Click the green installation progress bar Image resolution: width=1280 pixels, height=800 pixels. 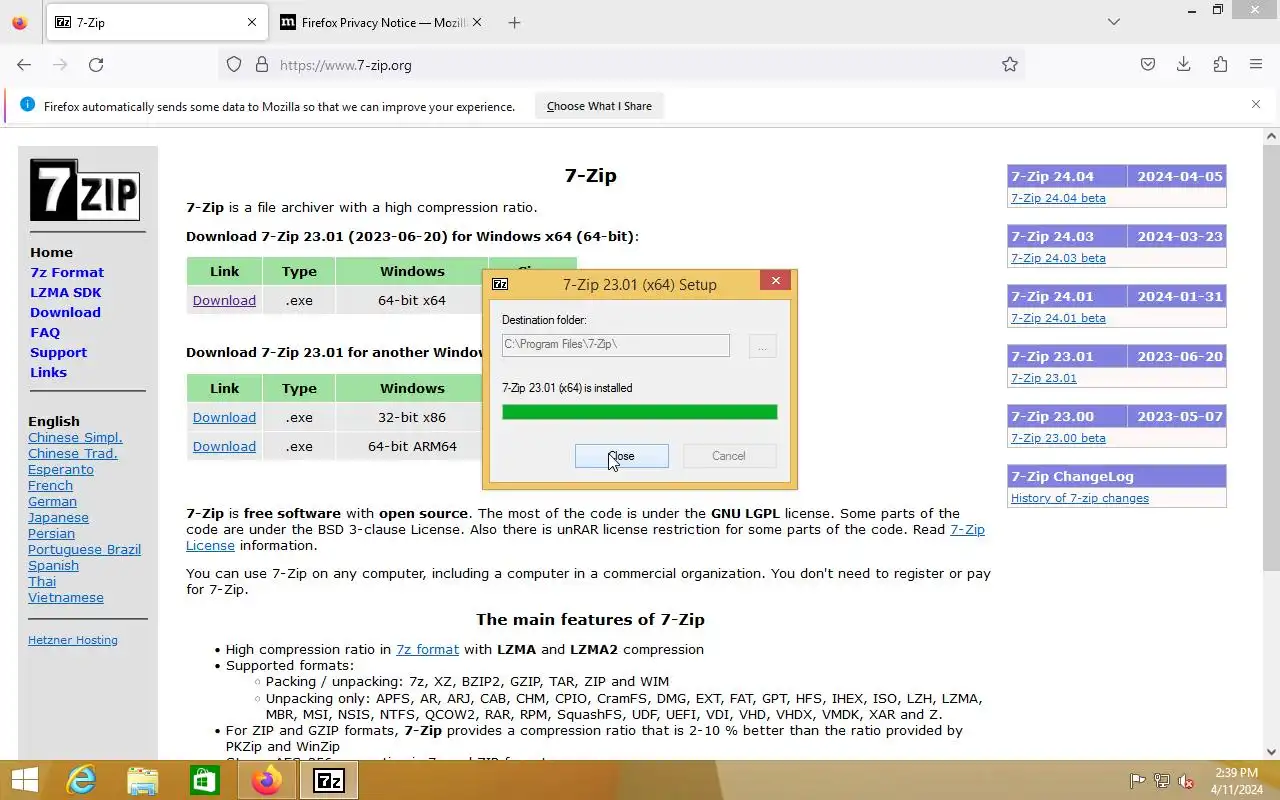[x=640, y=412]
